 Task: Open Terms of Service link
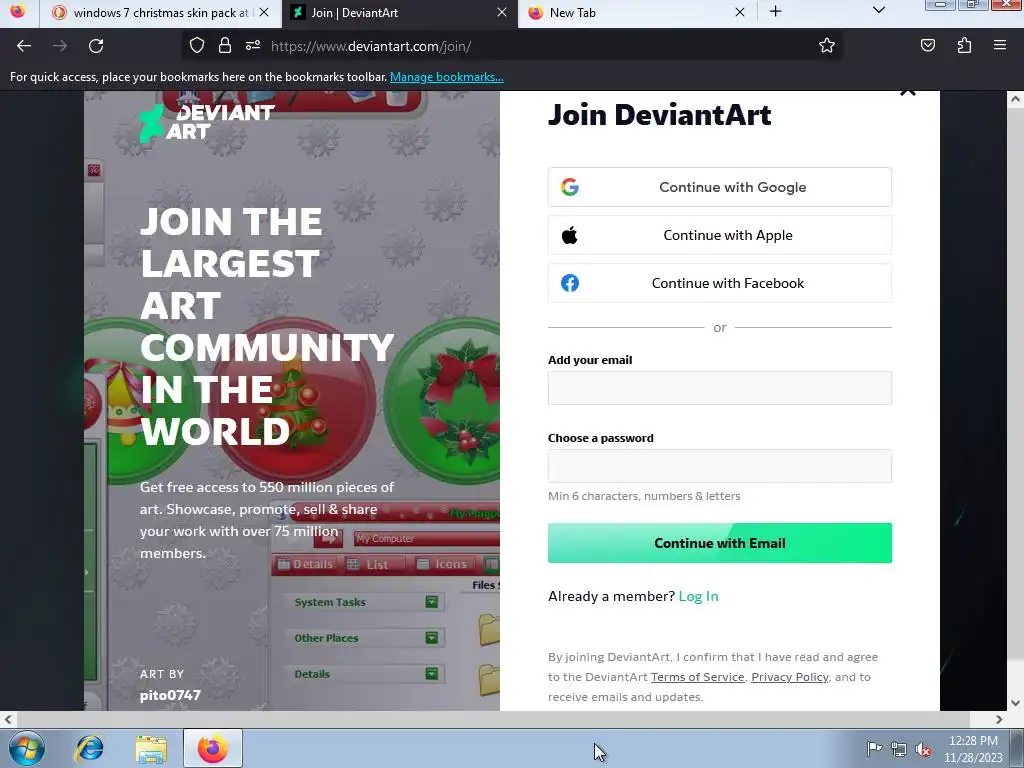697,677
